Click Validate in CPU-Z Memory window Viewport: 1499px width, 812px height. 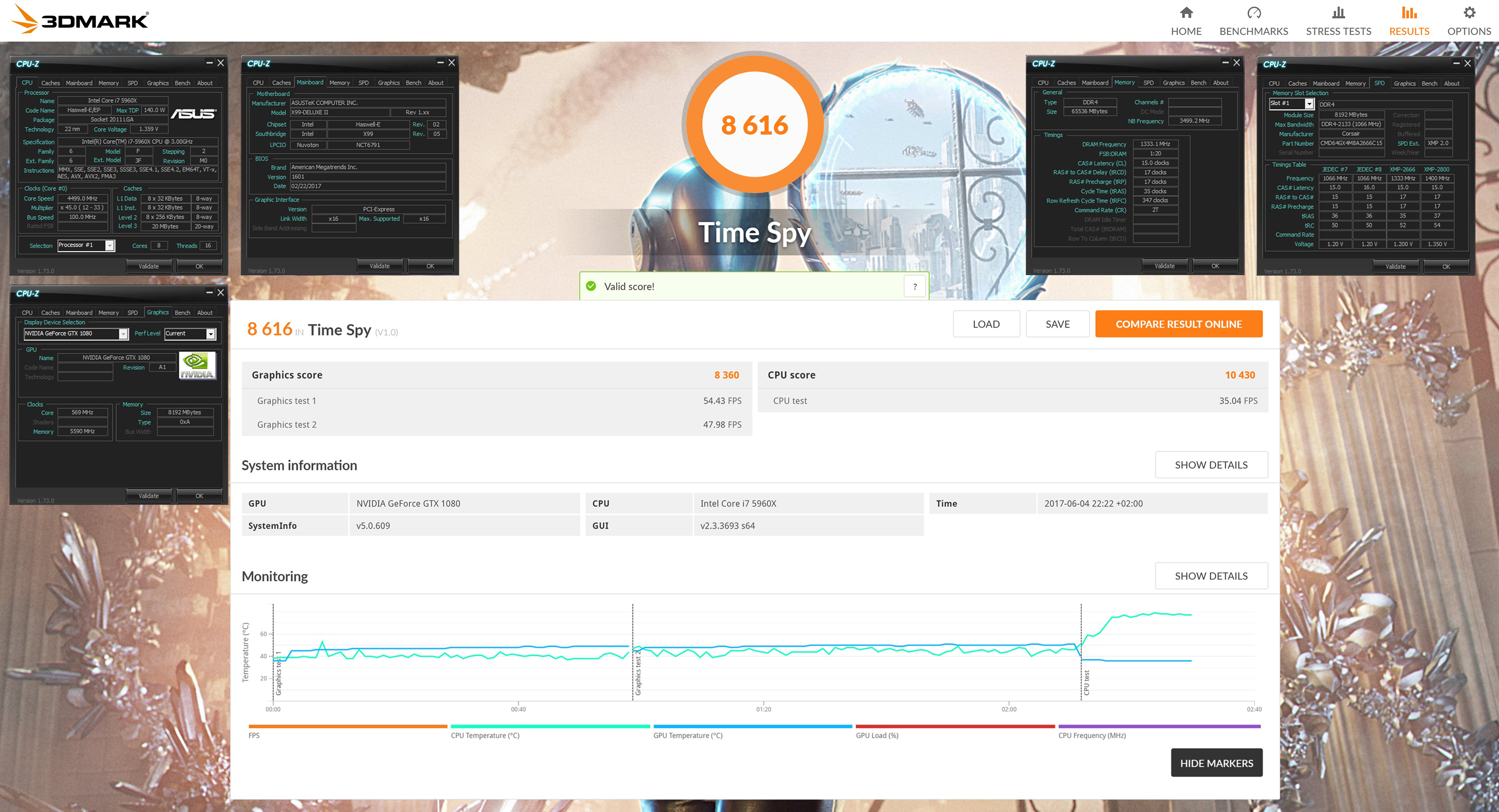click(x=1164, y=266)
